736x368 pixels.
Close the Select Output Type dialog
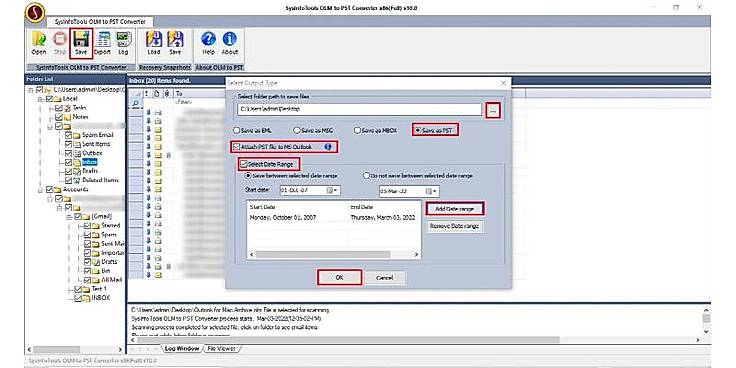(504, 83)
